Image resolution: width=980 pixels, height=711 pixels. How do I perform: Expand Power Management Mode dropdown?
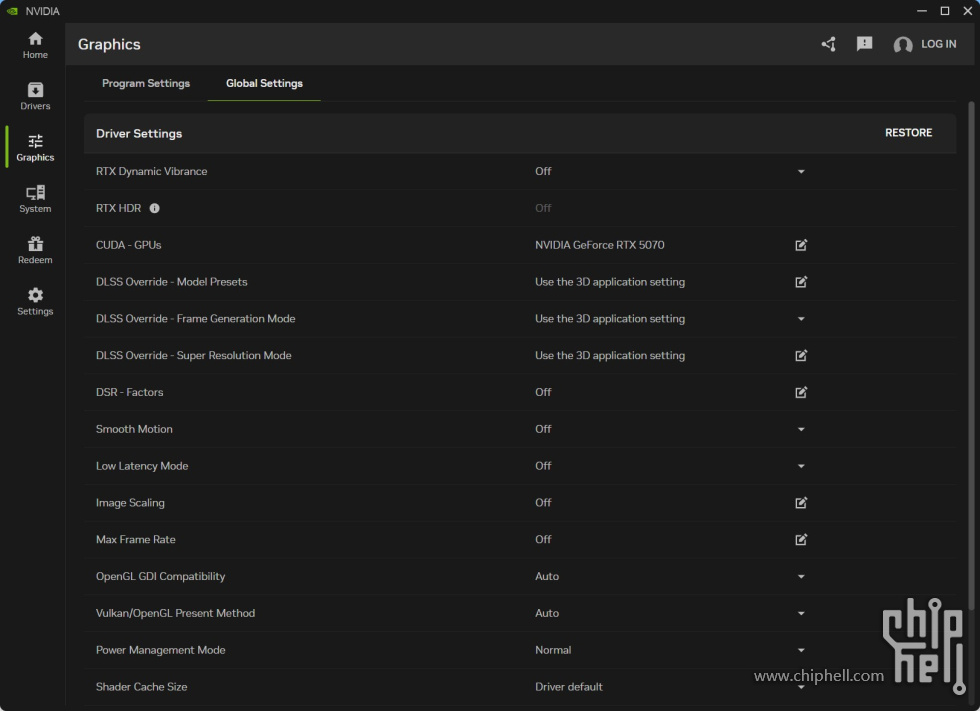801,650
